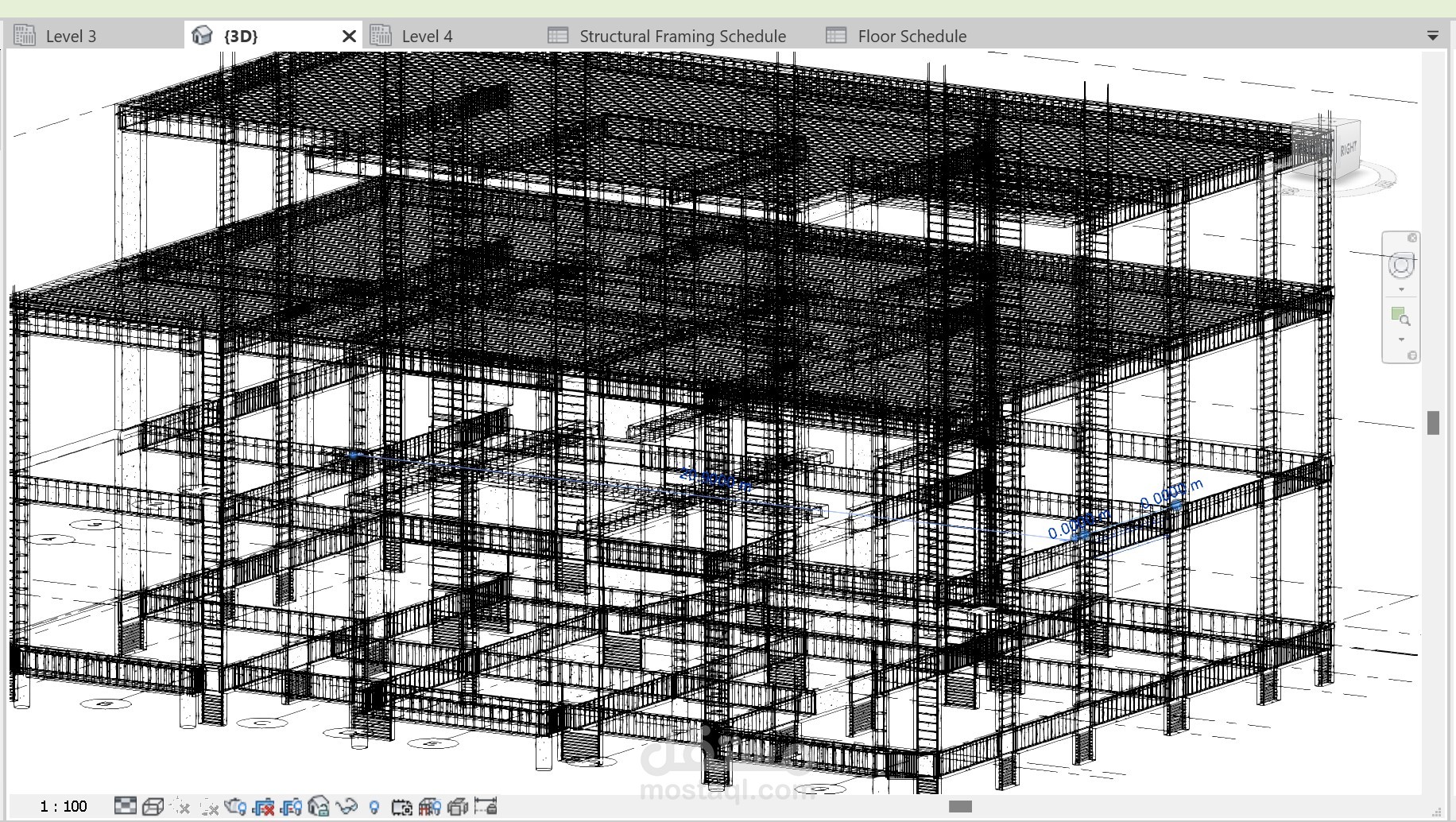This screenshot has height=822, width=1456.
Task: Open the 1 : 100 view scale selector
Action: coord(63,806)
